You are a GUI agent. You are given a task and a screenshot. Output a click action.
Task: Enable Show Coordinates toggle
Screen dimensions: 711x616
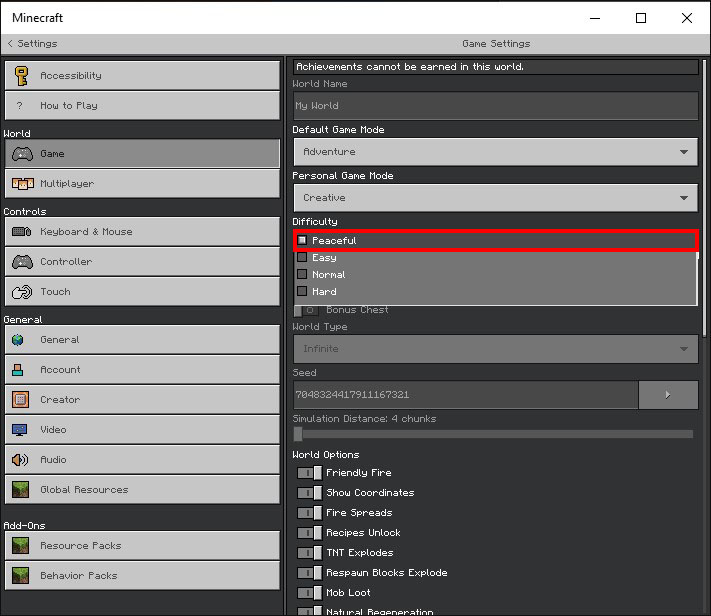[309, 493]
